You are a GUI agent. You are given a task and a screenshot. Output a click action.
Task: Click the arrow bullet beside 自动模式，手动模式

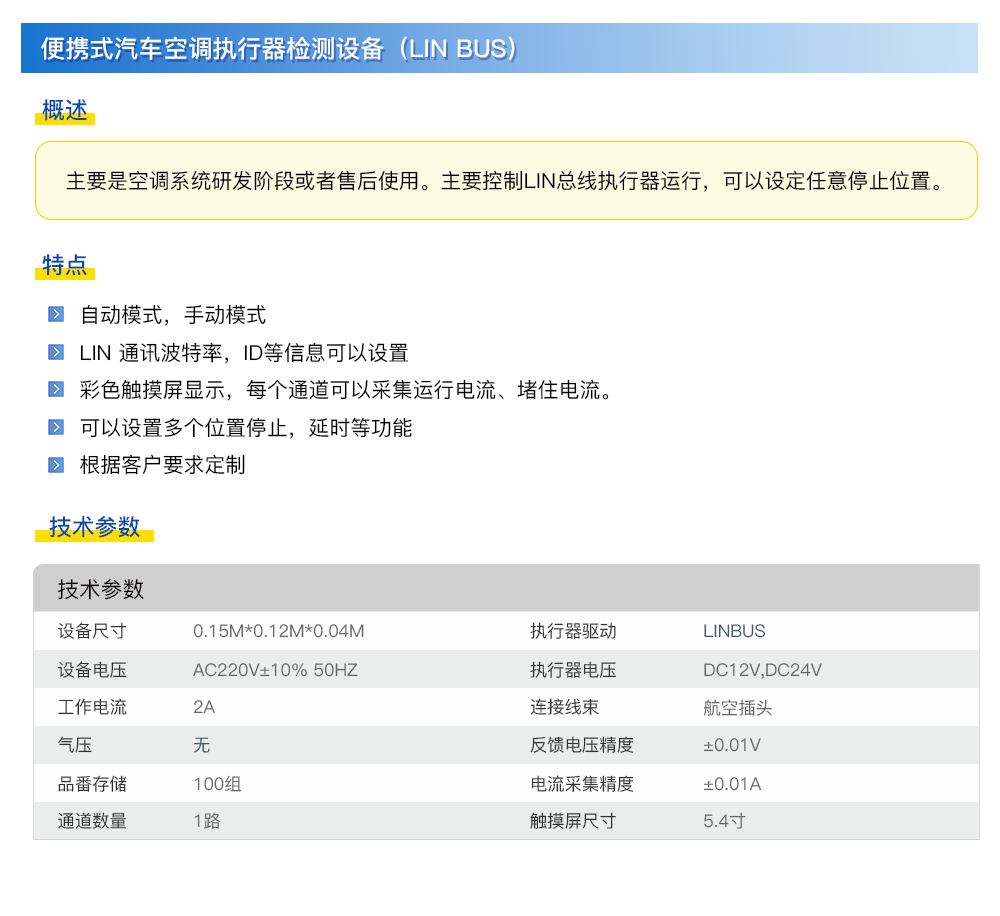point(56,315)
